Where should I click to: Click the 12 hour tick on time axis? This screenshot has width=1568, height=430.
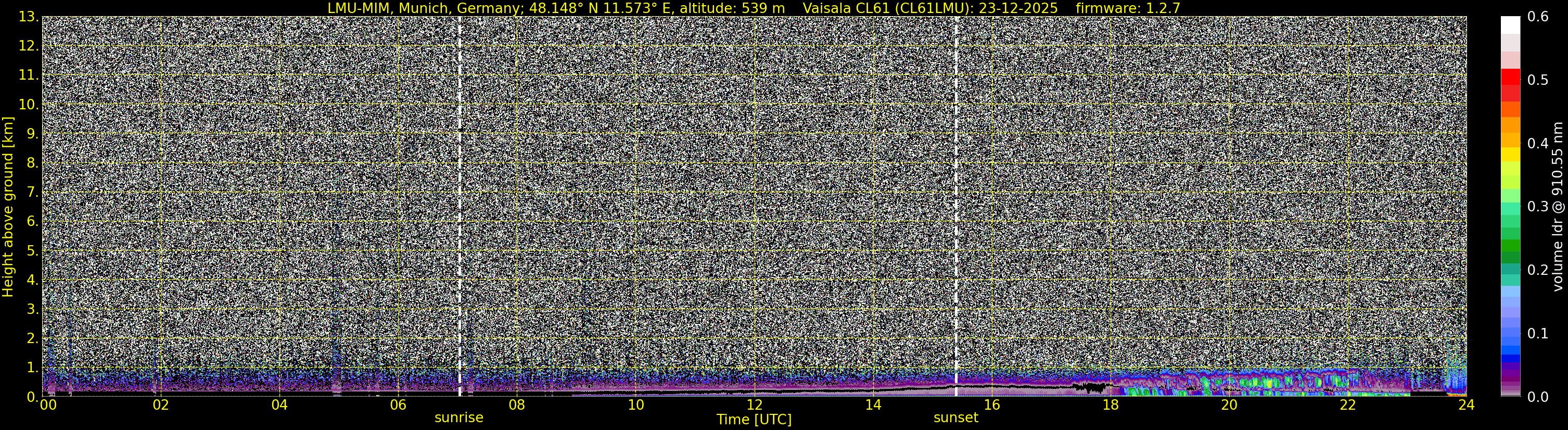pyautogui.click(x=754, y=406)
